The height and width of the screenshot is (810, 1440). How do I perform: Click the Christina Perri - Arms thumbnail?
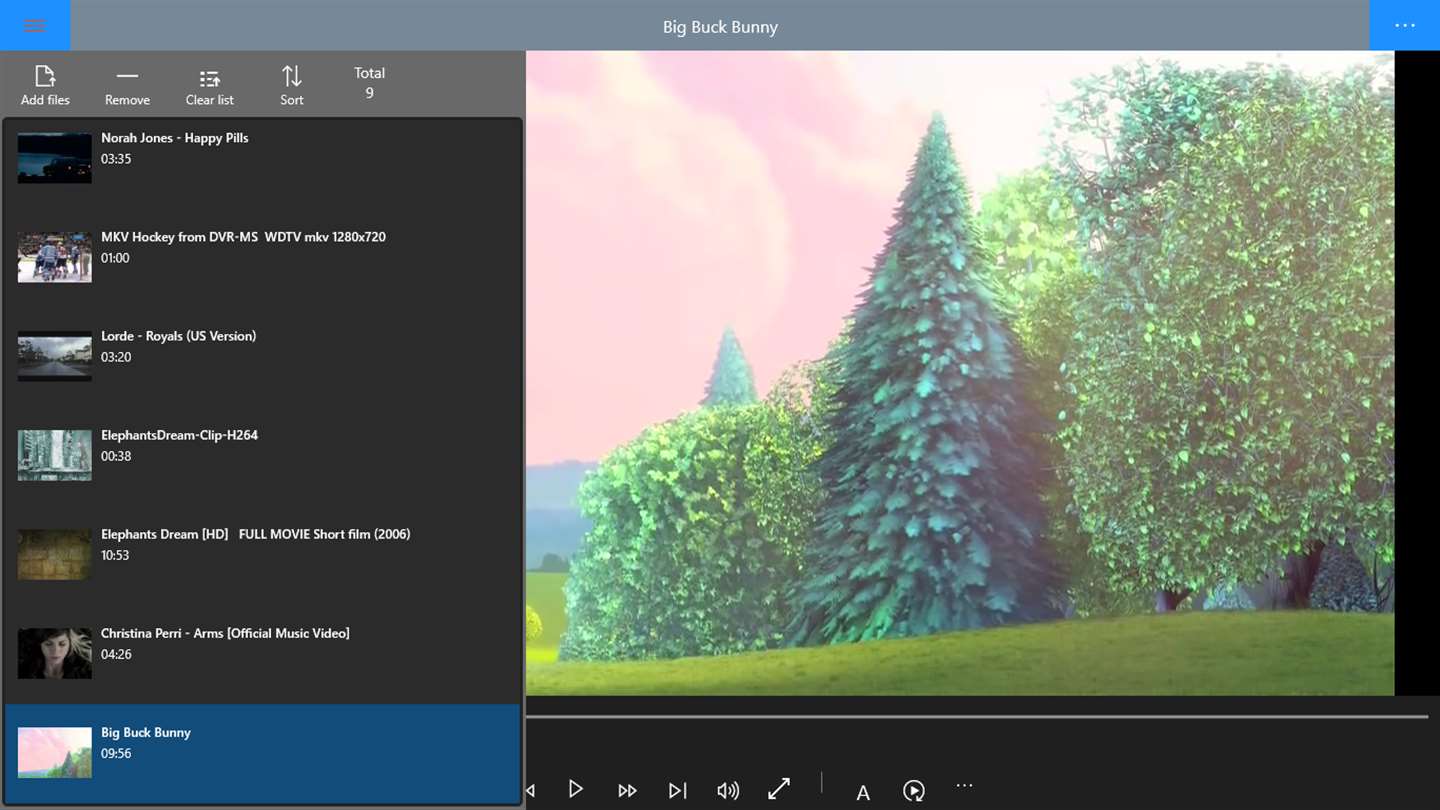(x=55, y=653)
